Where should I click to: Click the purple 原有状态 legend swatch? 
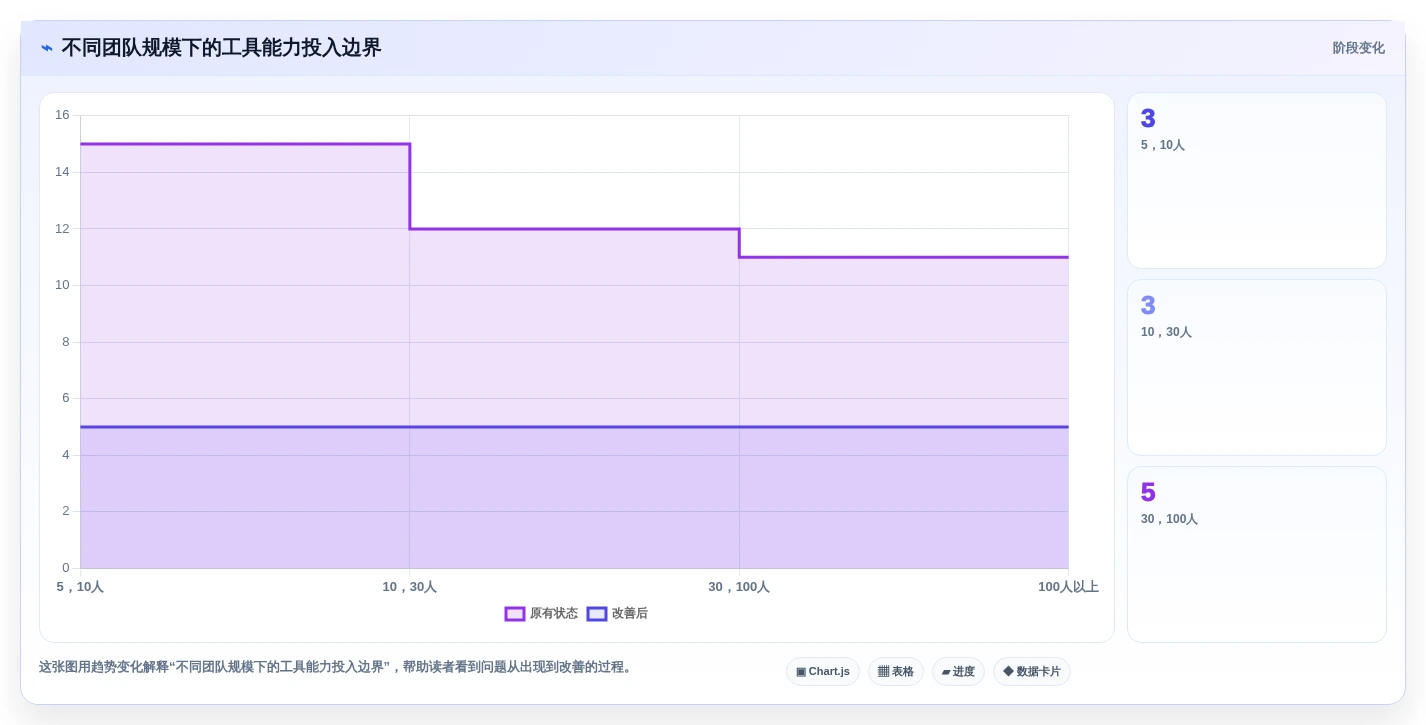tap(515, 614)
